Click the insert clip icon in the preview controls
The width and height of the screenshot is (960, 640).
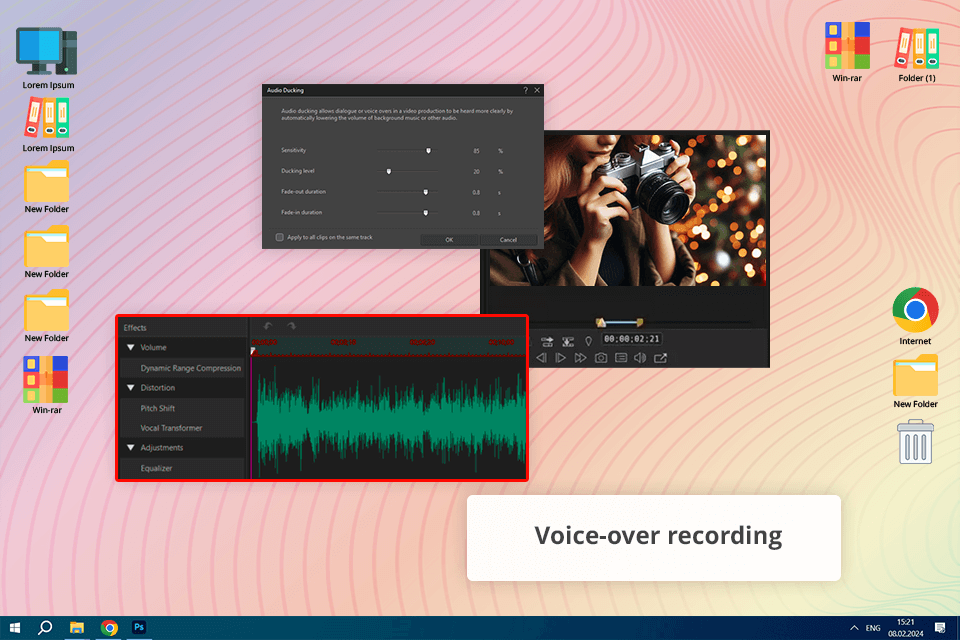click(547, 342)
